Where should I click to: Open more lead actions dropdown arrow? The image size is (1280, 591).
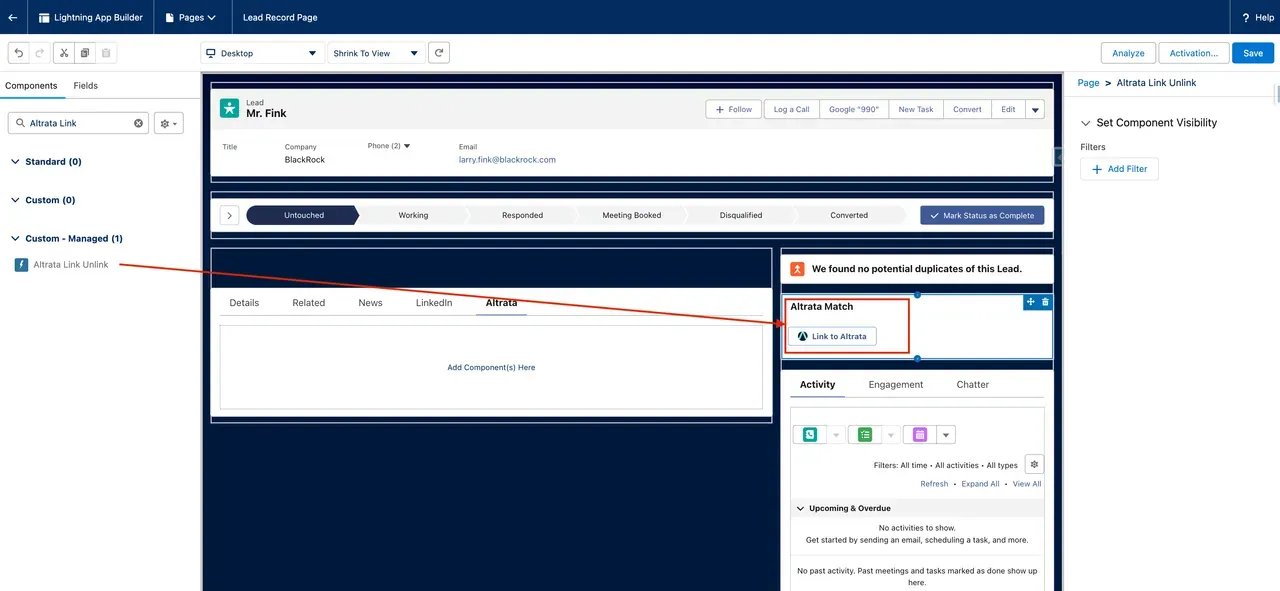coord(1035,109)
